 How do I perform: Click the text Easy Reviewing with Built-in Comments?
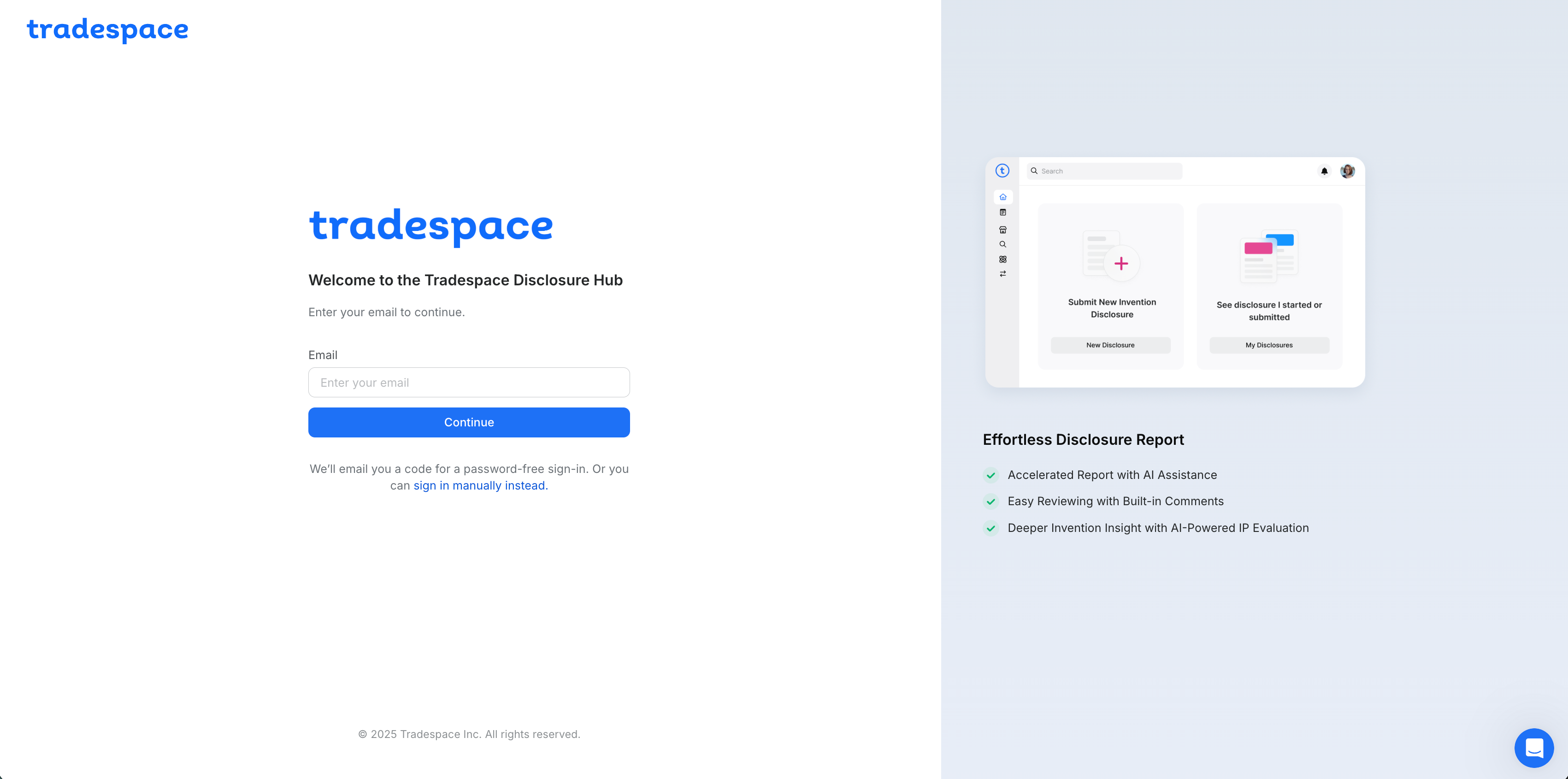pyautogui.click(x=1115, y=502)
